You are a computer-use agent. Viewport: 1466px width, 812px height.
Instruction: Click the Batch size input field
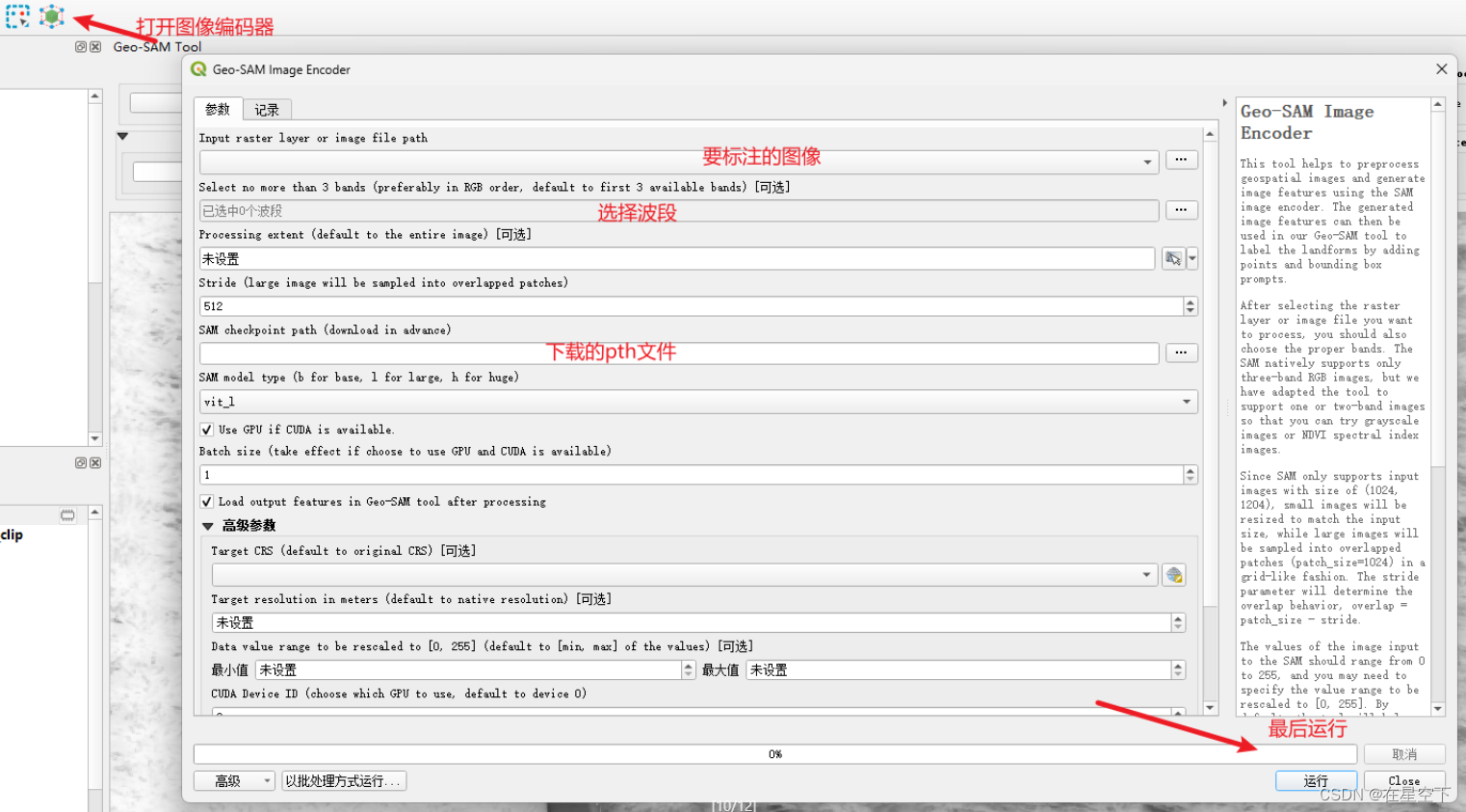pyautogui.click(x=691, y=475)
